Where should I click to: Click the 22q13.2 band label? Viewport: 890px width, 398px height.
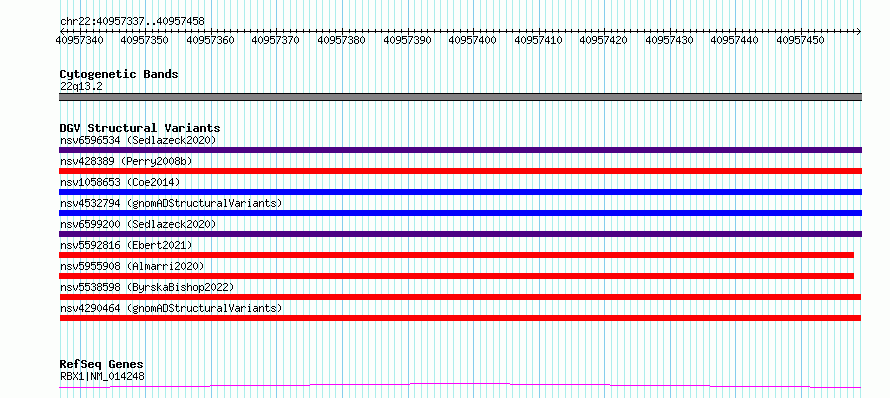coord(81,87)
